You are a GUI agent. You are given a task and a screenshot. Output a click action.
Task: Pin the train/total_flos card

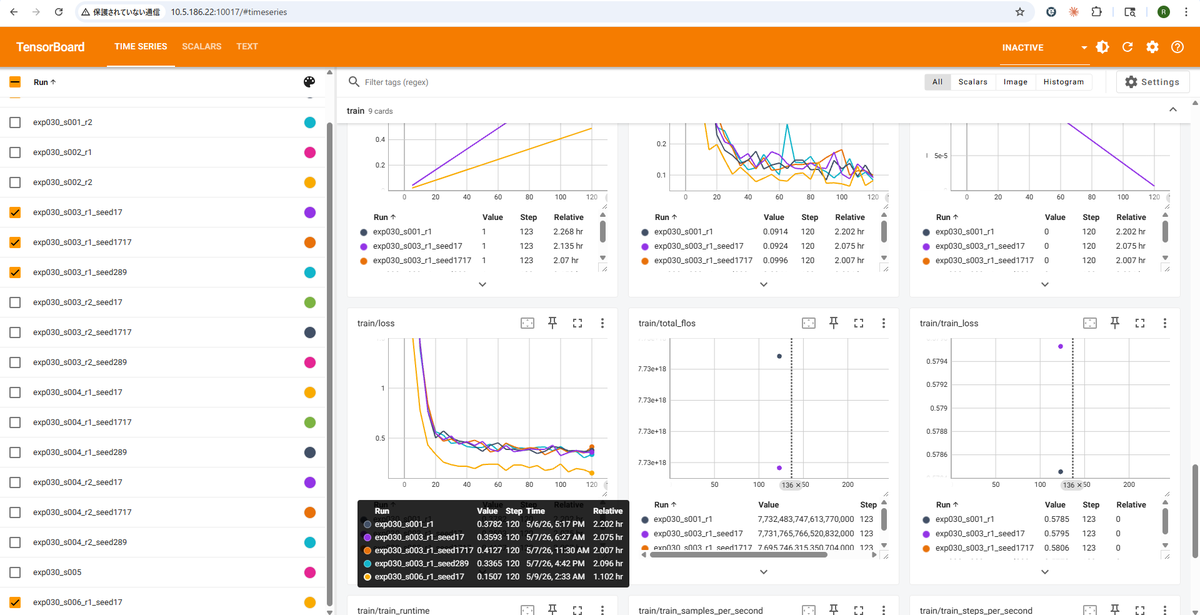[x=833, y=323]
